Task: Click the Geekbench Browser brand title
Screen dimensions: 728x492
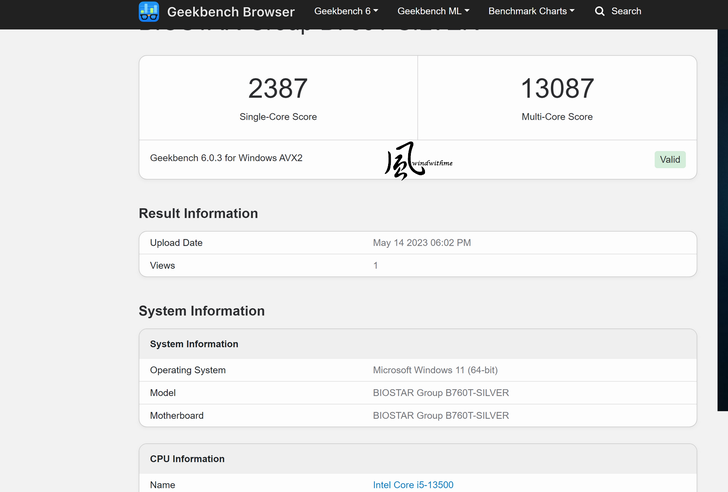Action: [230, 12]
